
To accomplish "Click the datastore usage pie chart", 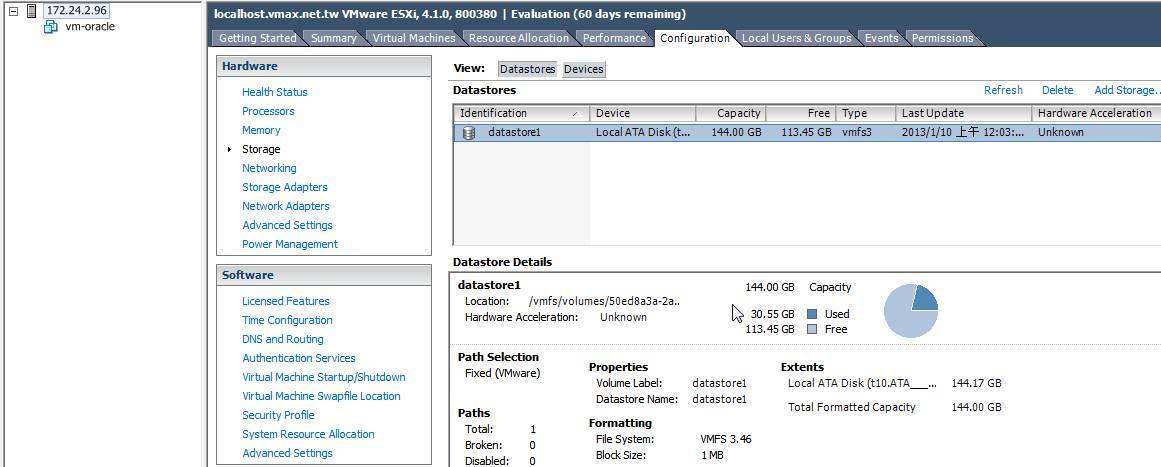I will click(911, 310).
